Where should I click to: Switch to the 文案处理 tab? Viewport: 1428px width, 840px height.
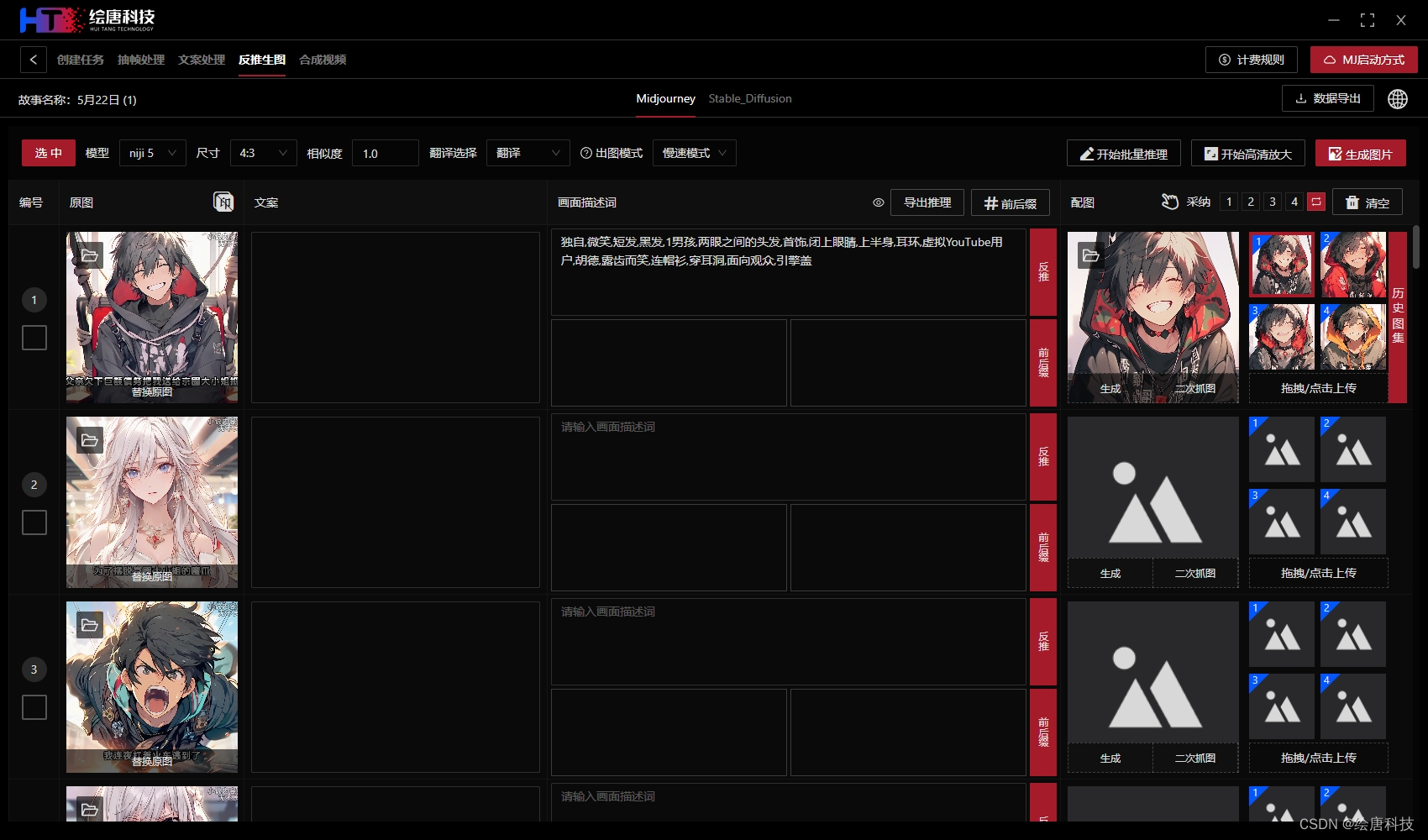tap(202, 60)
